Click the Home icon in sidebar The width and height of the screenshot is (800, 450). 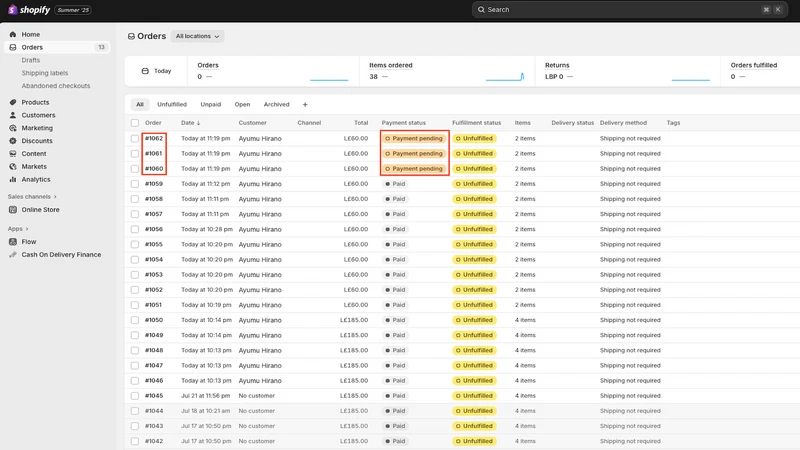(13, 34)
